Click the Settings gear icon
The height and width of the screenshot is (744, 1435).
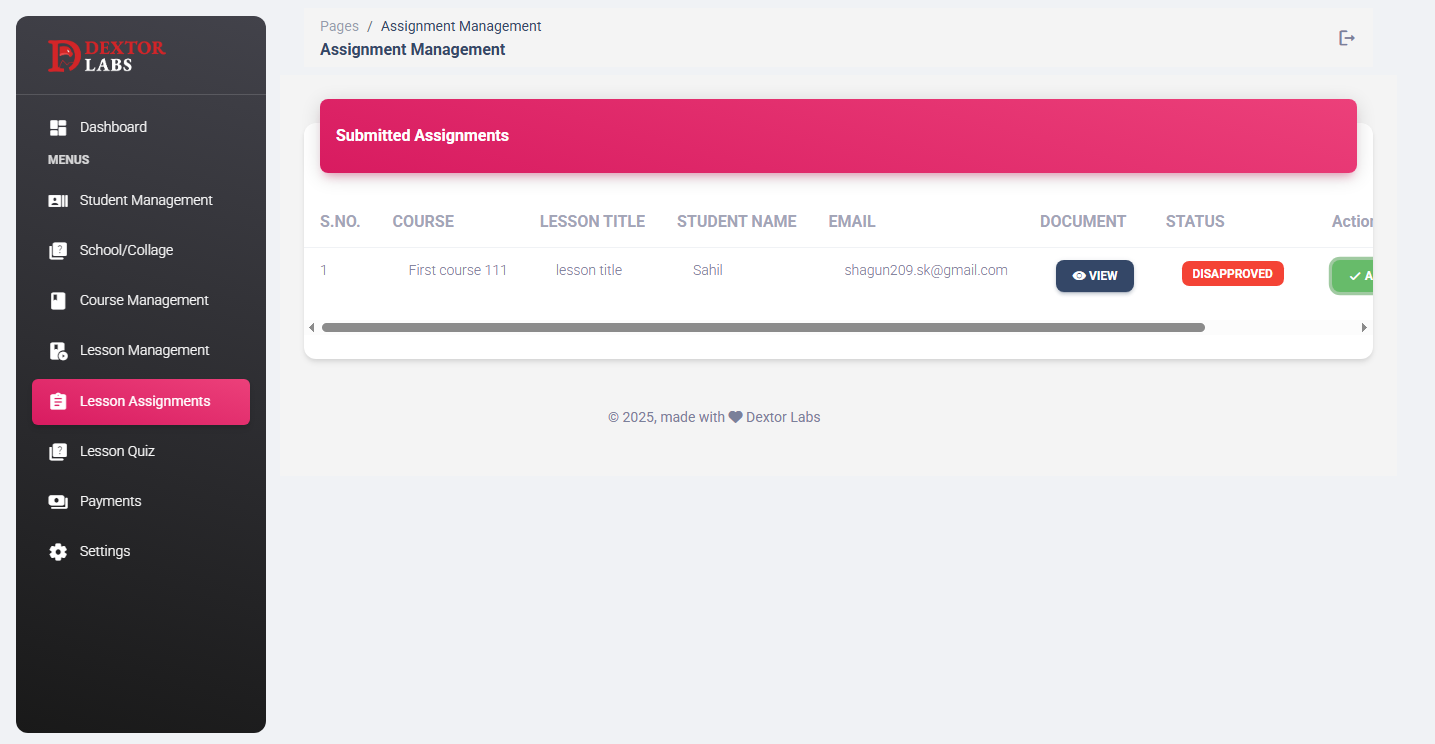[x=58, y=552]
